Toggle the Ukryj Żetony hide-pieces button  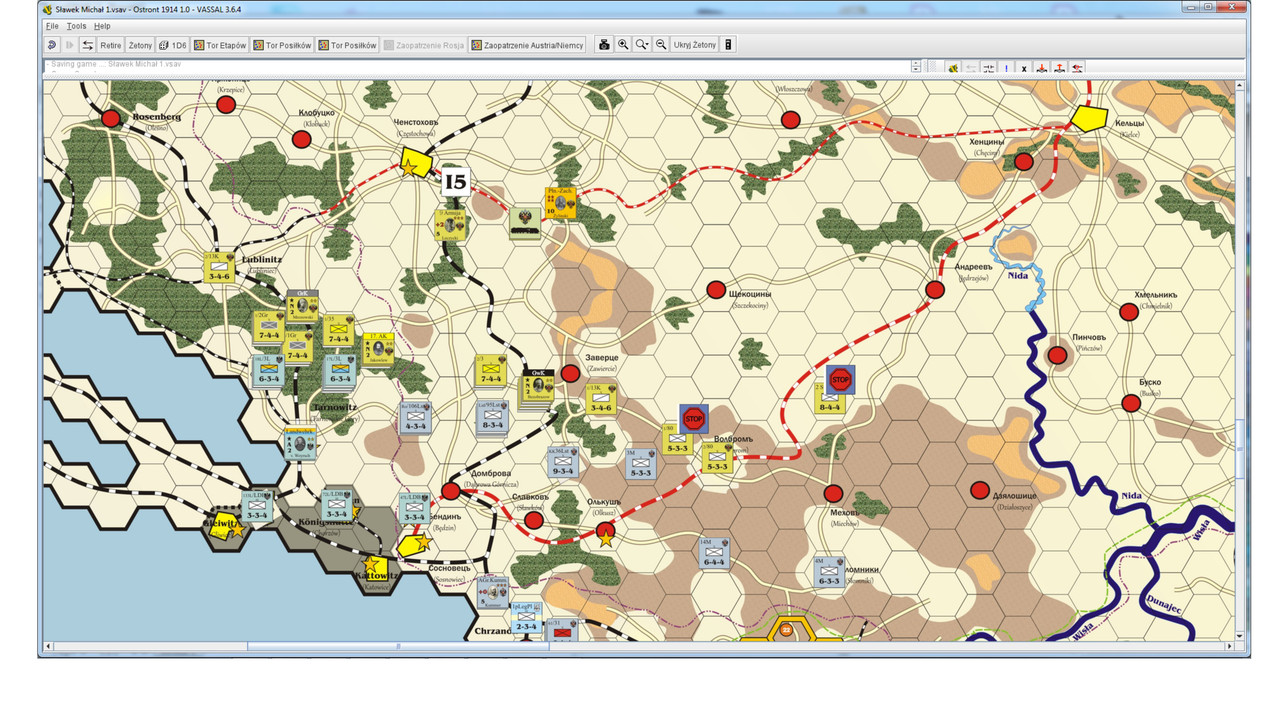pos(695,45)
